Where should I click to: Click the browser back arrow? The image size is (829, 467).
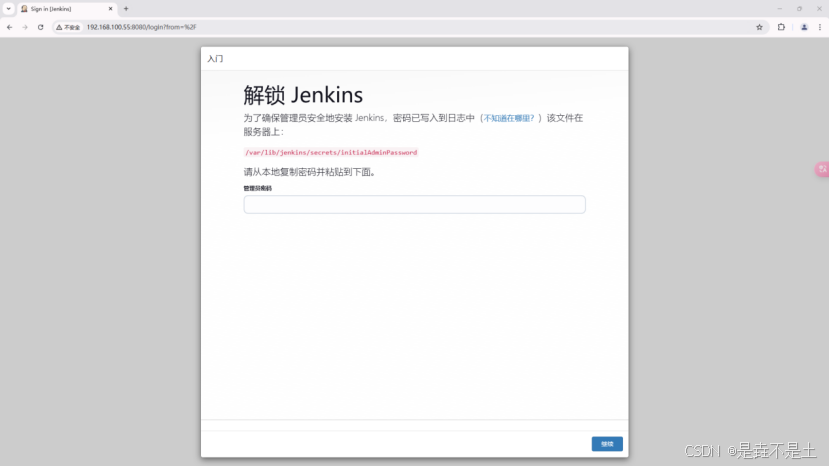[10, 27]
